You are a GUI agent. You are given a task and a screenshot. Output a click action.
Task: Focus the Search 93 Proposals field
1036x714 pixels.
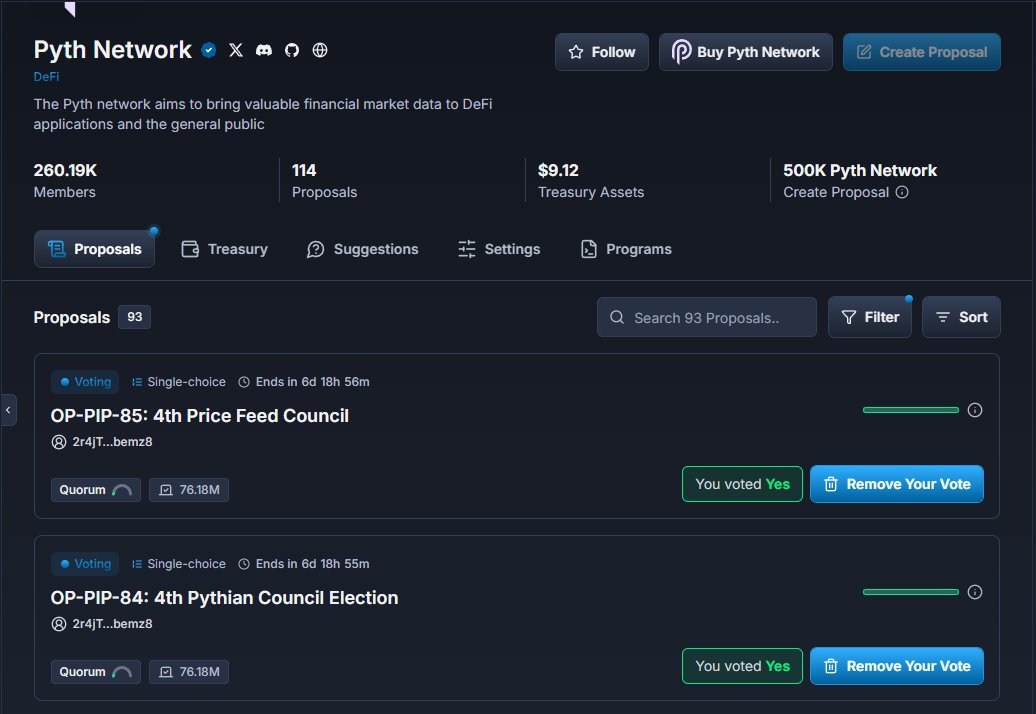(x=707, y=317)
